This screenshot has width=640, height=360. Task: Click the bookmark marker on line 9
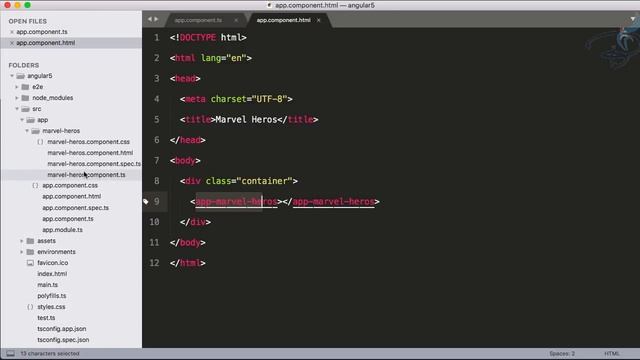click(146, 202)
